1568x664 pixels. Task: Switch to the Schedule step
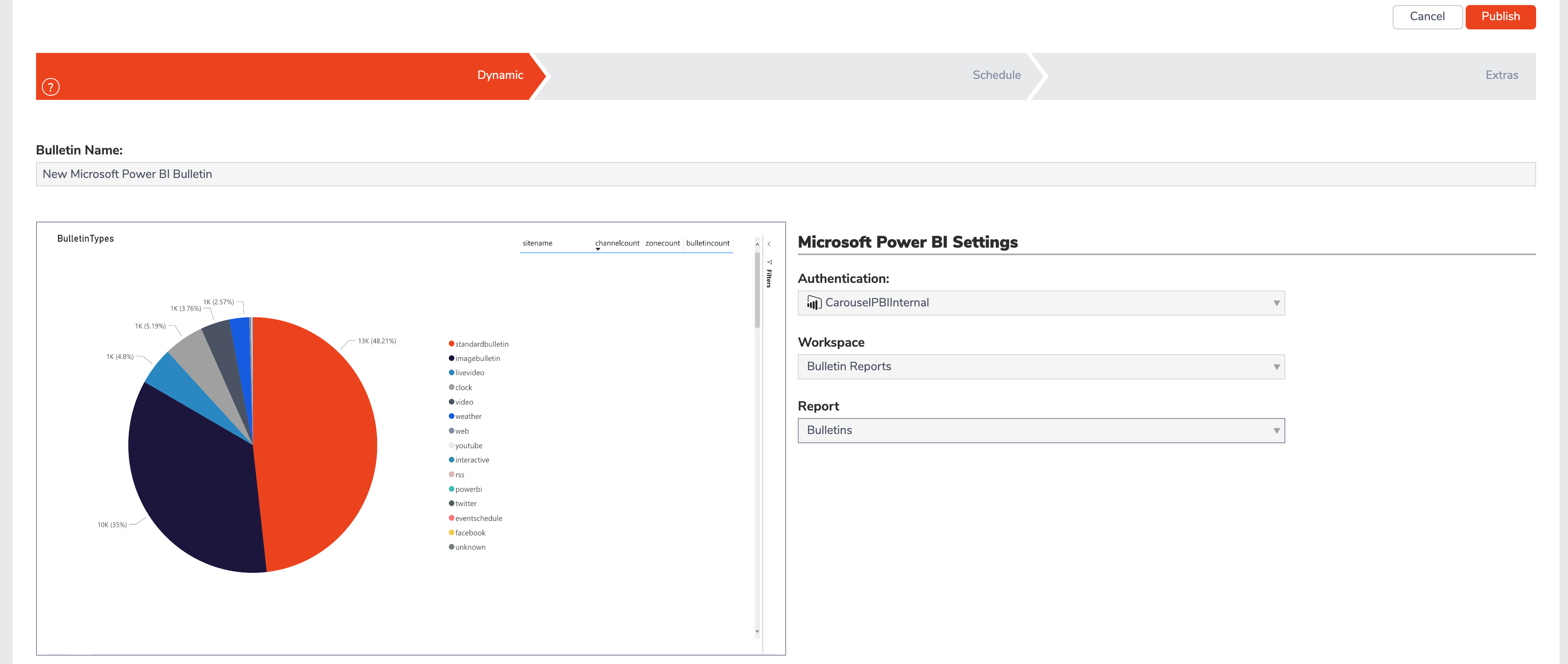pyautogui.click(x=996, y=75)
